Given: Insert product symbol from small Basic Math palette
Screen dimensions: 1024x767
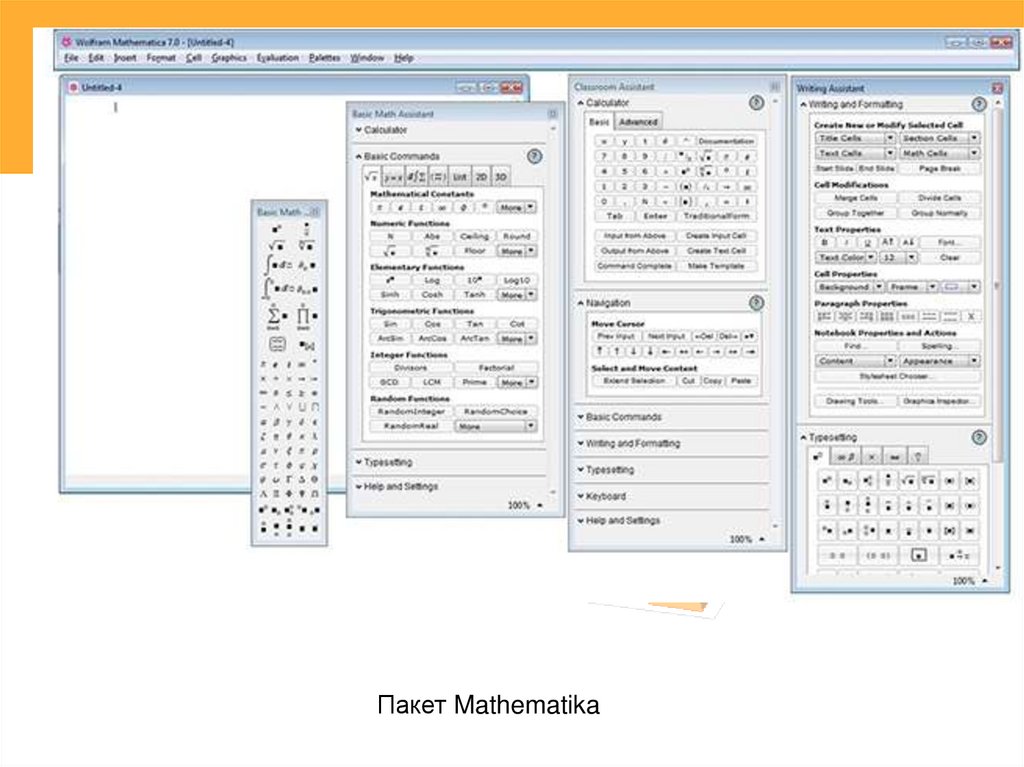Looking at the screenshot, I should point(306,316).
